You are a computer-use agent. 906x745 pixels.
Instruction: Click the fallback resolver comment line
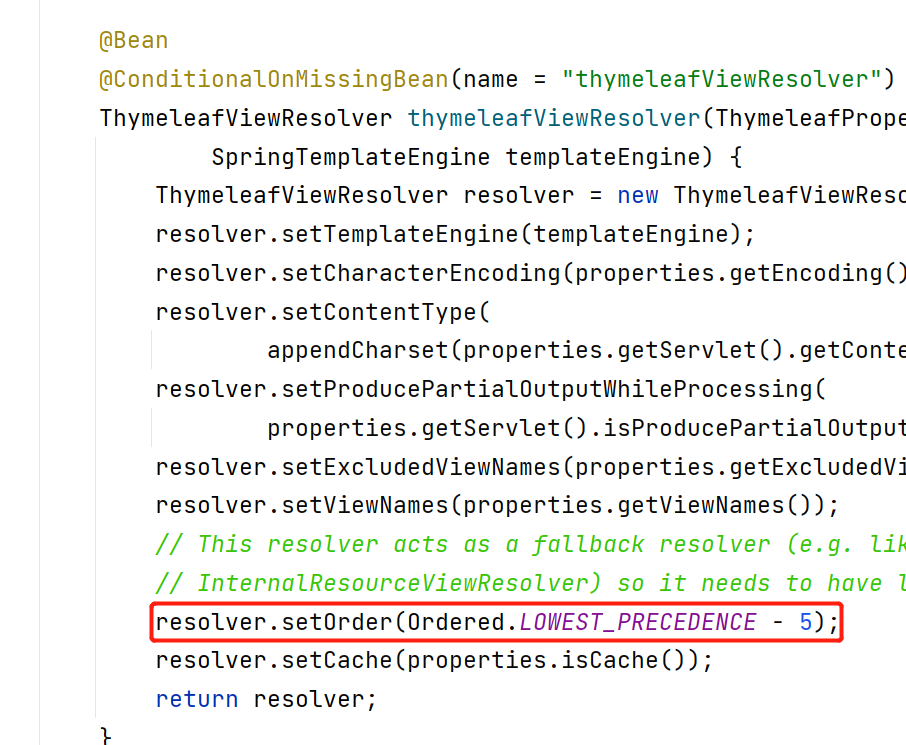coord(530,544)
